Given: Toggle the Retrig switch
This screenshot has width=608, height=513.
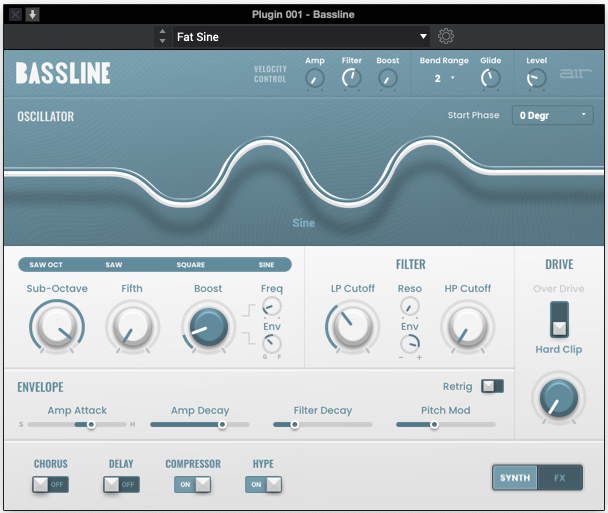Looking at the screenshot, I should click(492, 386).
